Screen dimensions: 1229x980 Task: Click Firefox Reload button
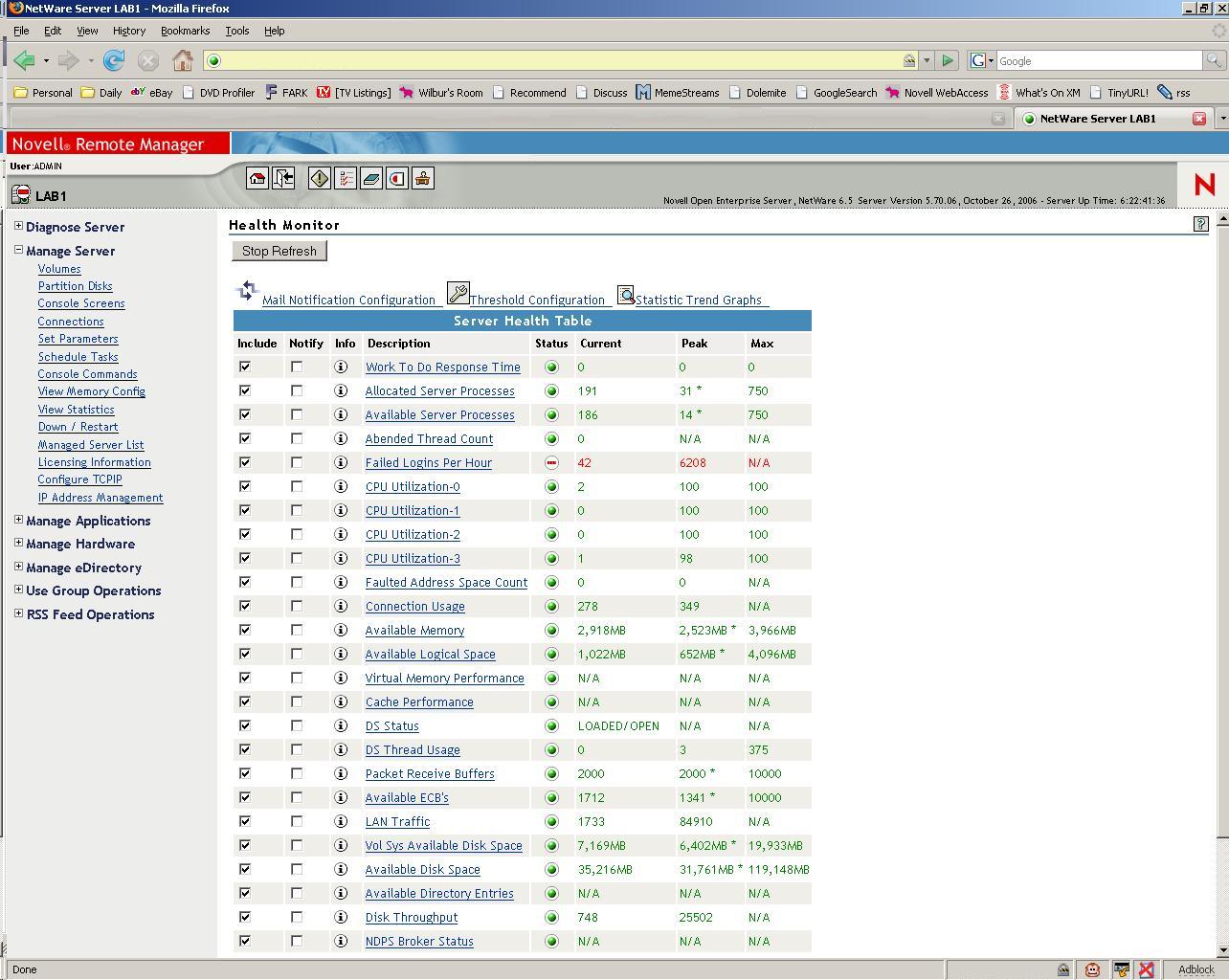point(114,60)
